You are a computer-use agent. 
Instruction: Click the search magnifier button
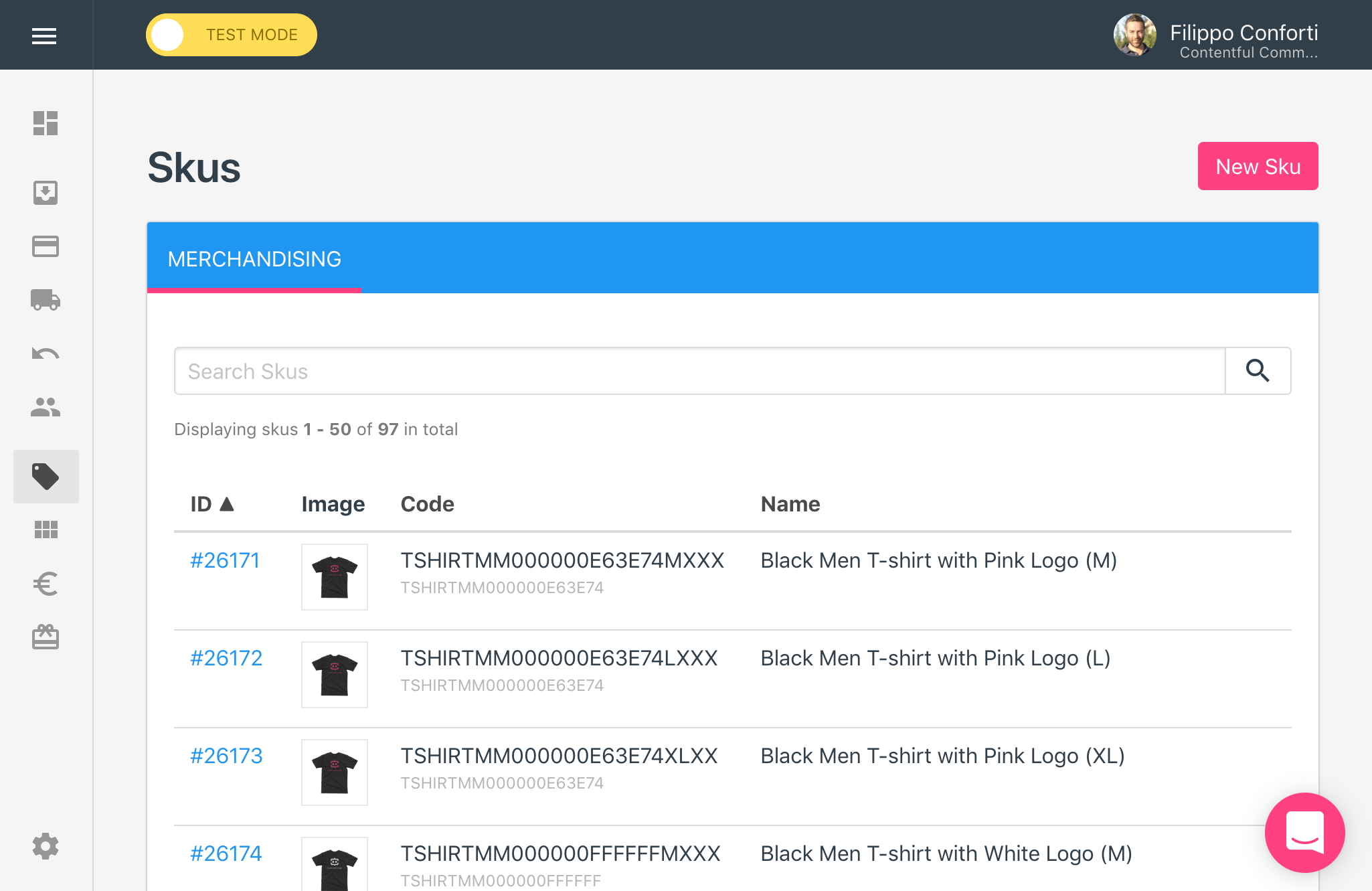tap(1258, 371)
